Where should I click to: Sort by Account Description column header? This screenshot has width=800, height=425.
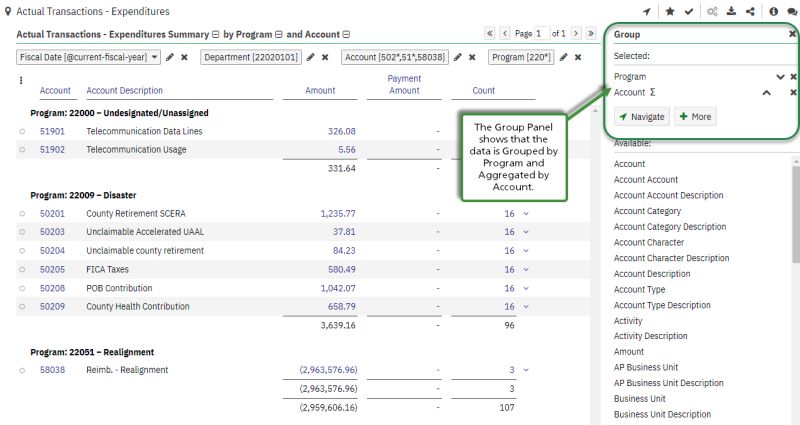click(124, 90)
